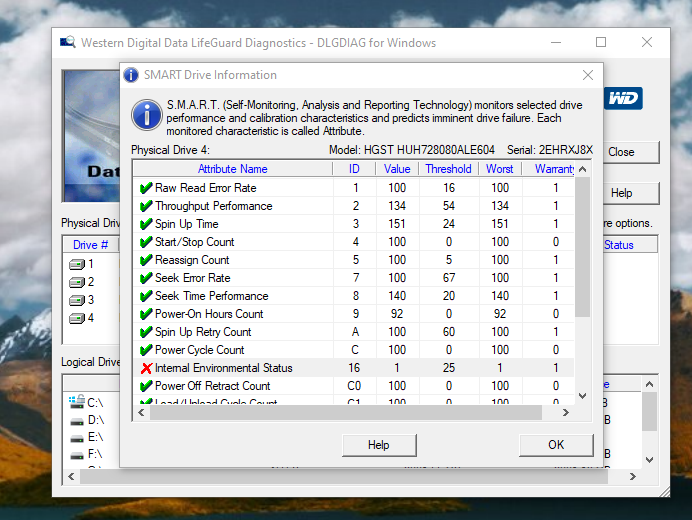The width and height of the screenshot is (692, 520).
Task: Select the D:\ logical drive icon
Action: pos(77,422)
